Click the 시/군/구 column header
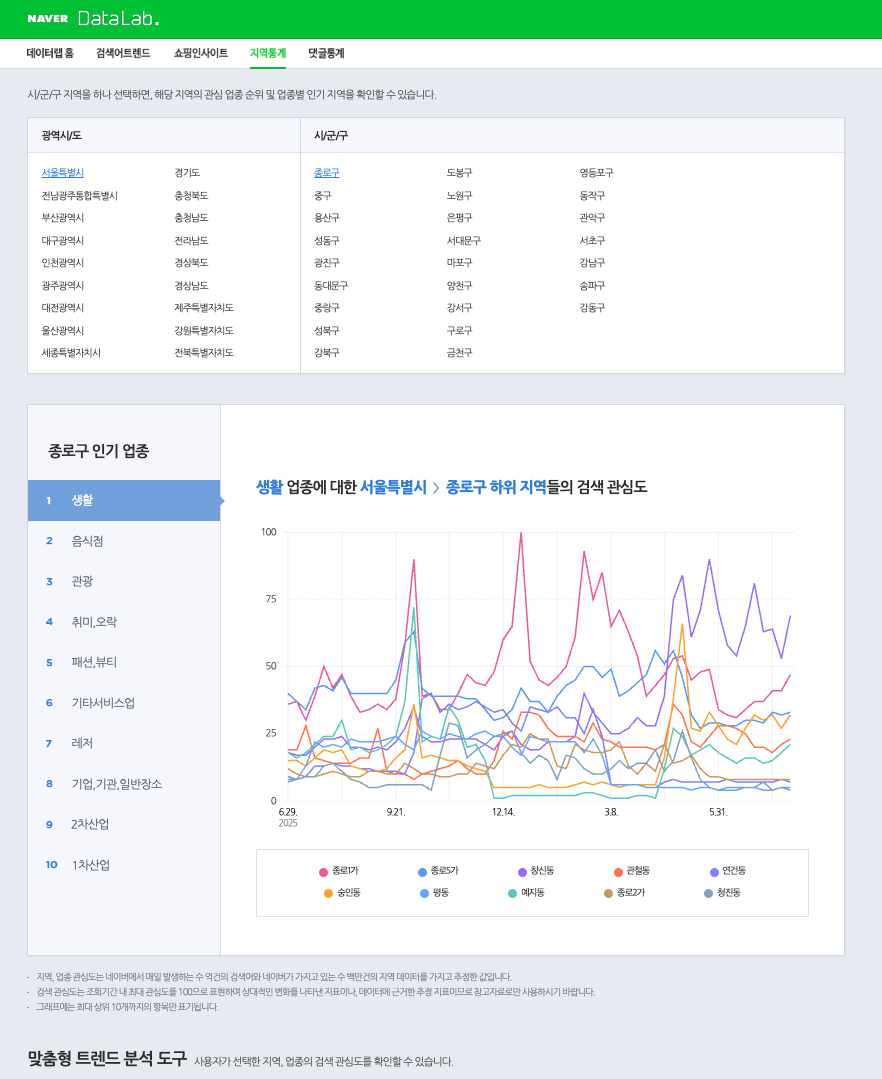 click(331, 136)
